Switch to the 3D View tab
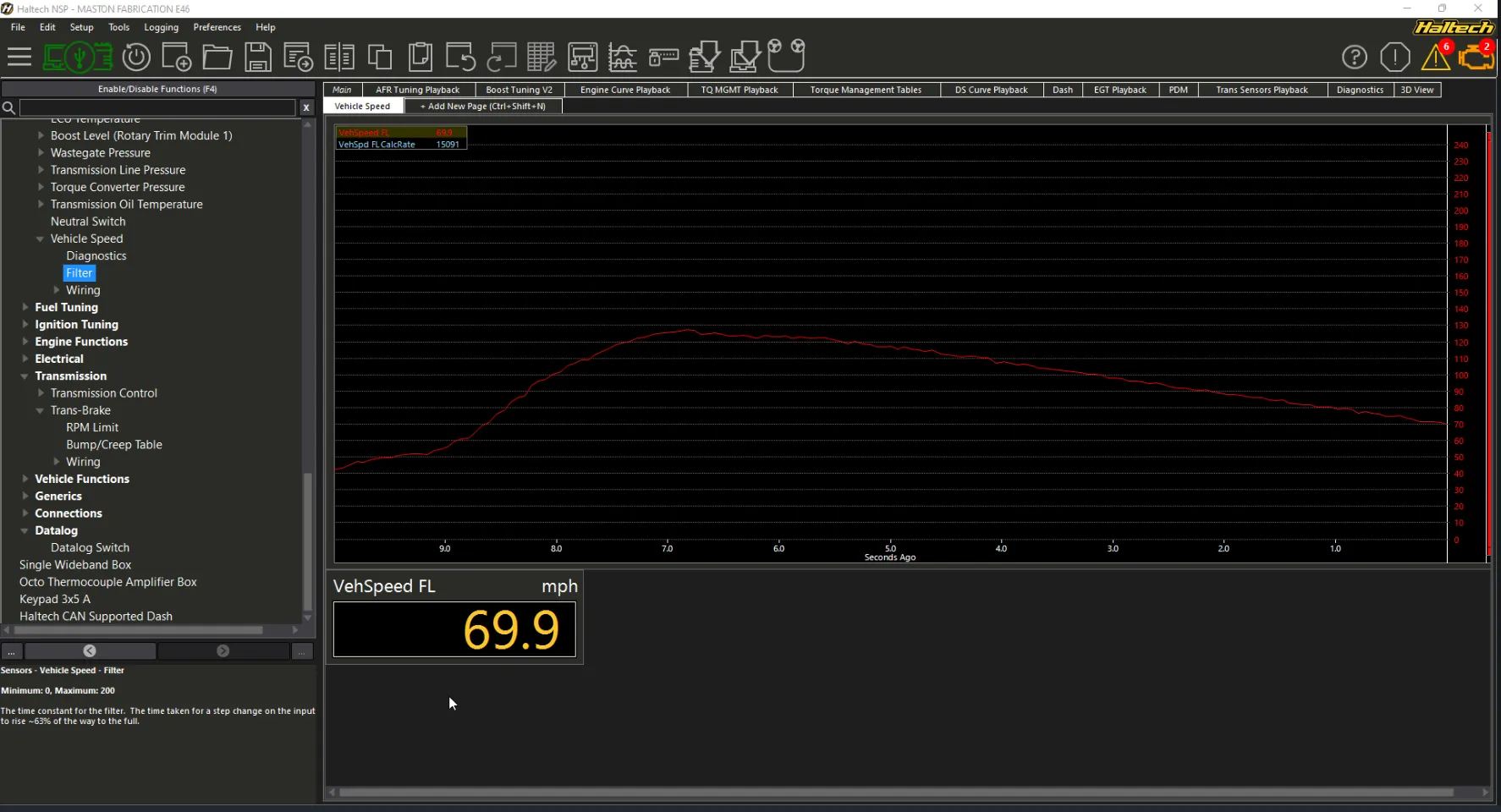 click(1417, 90)
